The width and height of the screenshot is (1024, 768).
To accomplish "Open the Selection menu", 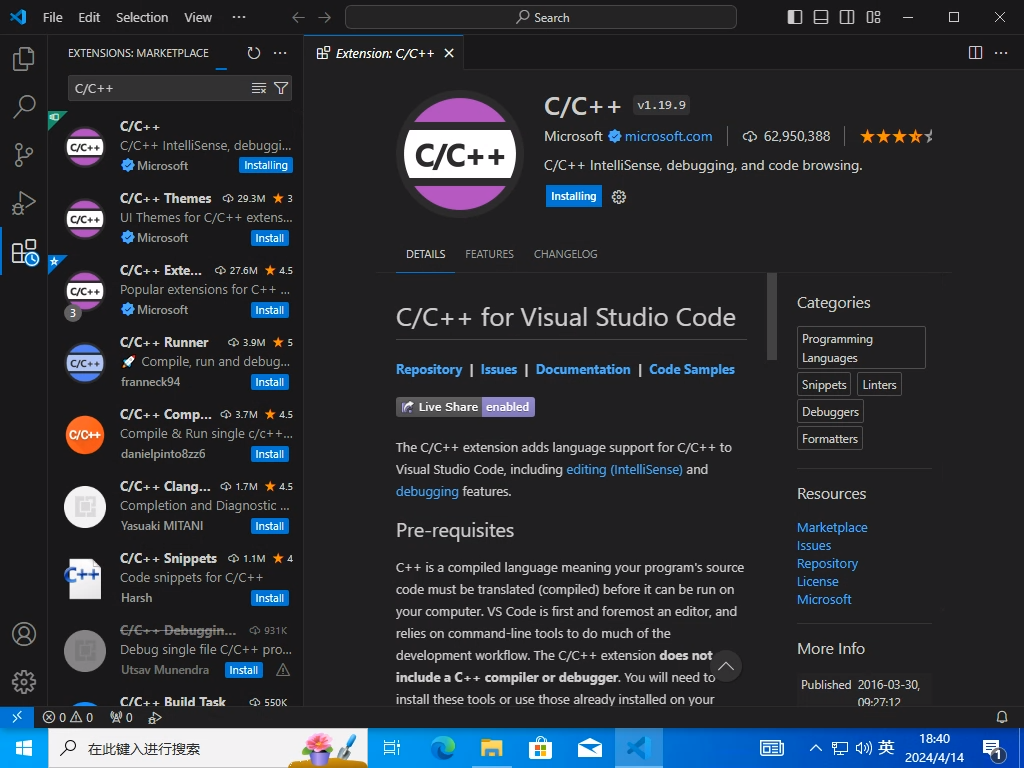I will (142, 17).
